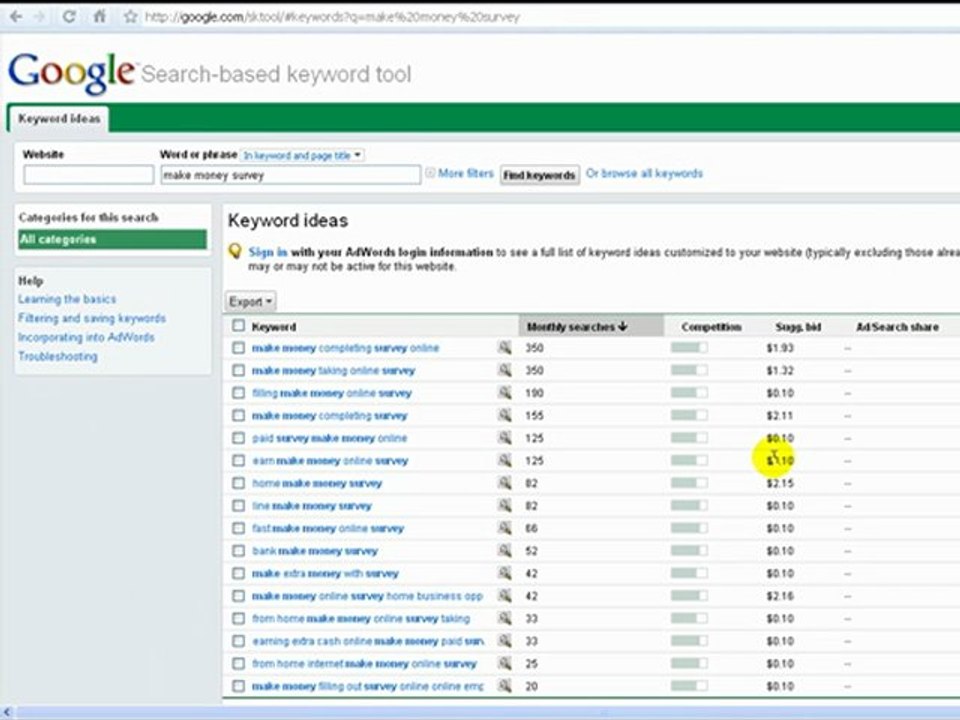960x720 pixels.
Task: Sort by the Keyword column header
Action: coord(274,327)
